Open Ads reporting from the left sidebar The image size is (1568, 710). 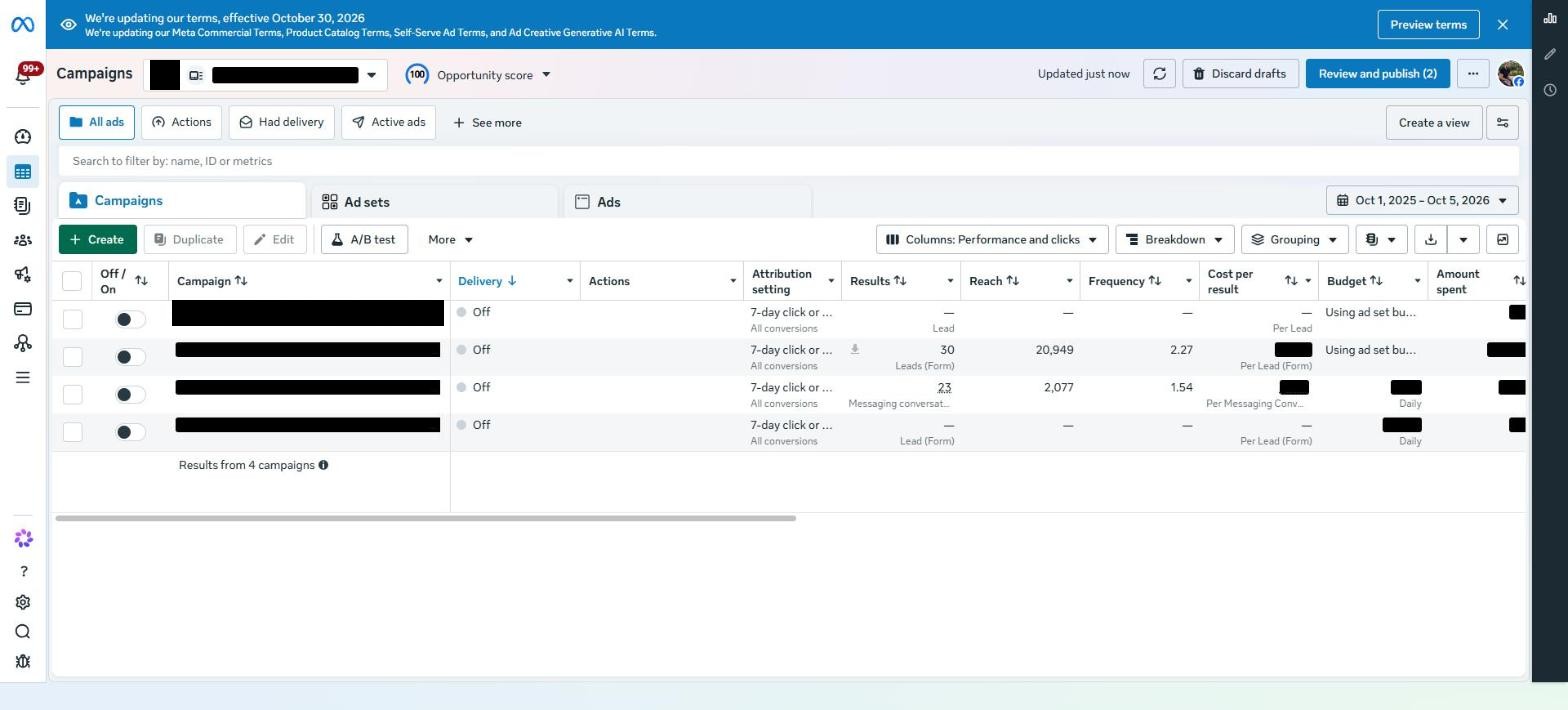[x=23, y=206]
